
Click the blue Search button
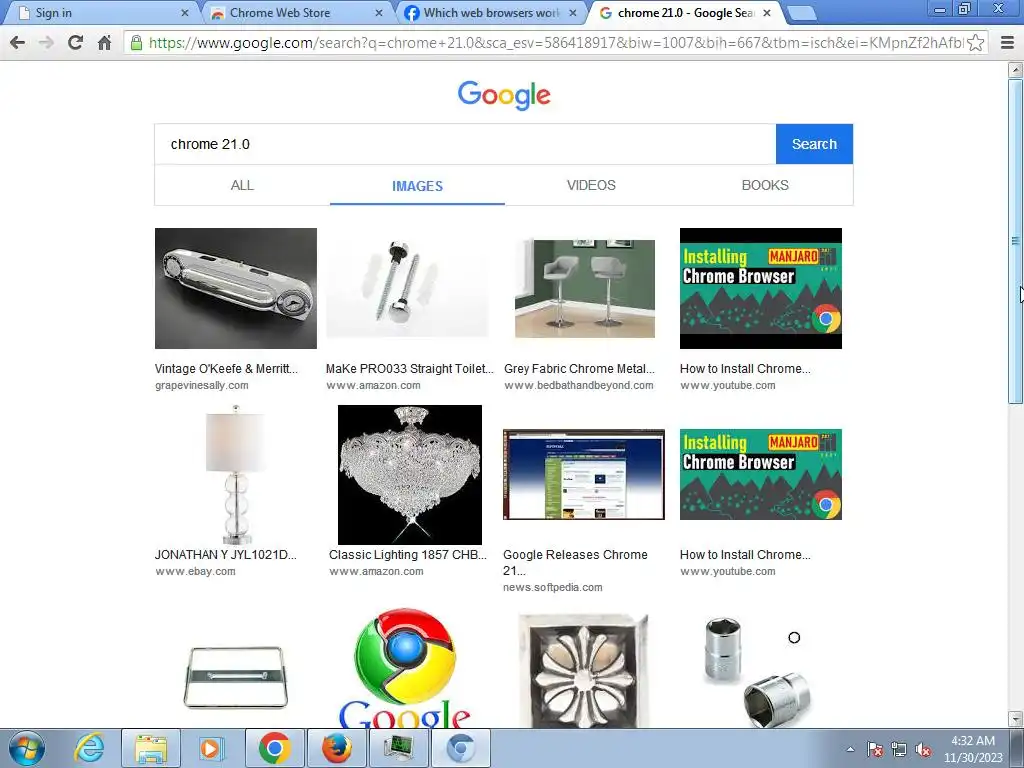click(x=814, y=144)
